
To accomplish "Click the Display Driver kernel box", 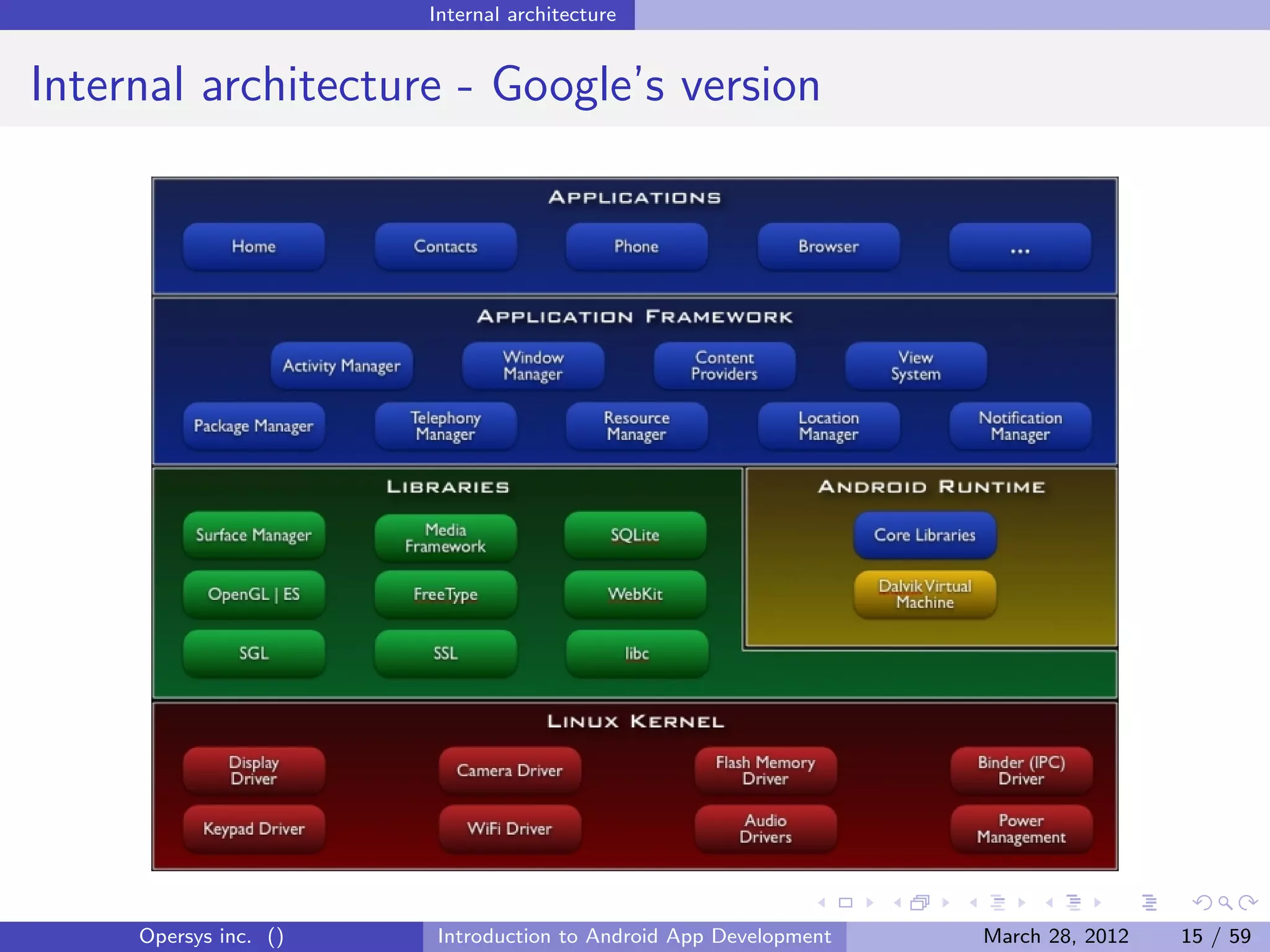I will pos(254,770).
